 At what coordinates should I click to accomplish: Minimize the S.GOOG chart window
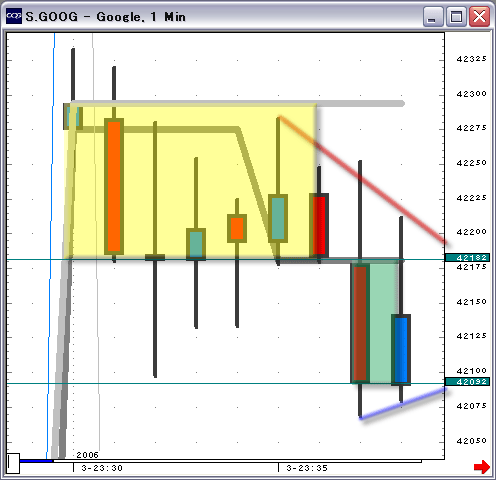[x=433, y=16]
